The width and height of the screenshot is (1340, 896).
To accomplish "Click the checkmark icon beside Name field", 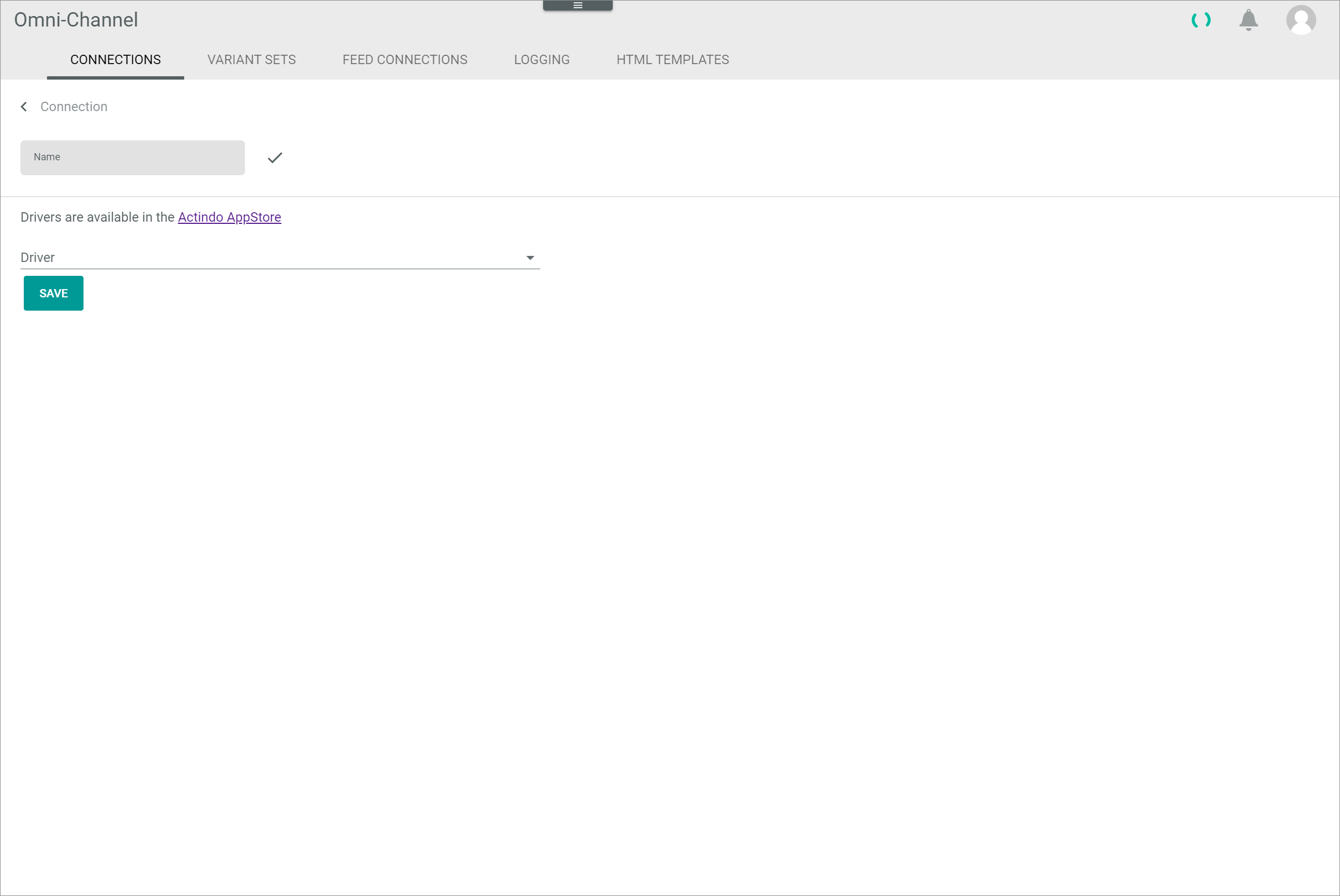I will coord(275,158).
